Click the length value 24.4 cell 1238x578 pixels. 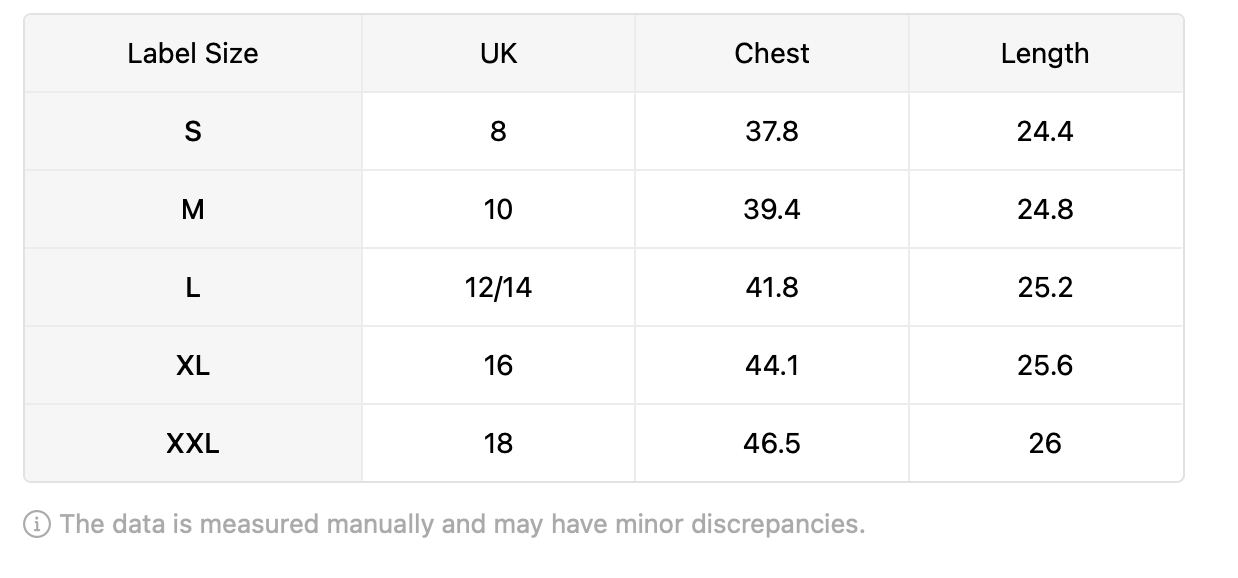tap(1045, 131)
